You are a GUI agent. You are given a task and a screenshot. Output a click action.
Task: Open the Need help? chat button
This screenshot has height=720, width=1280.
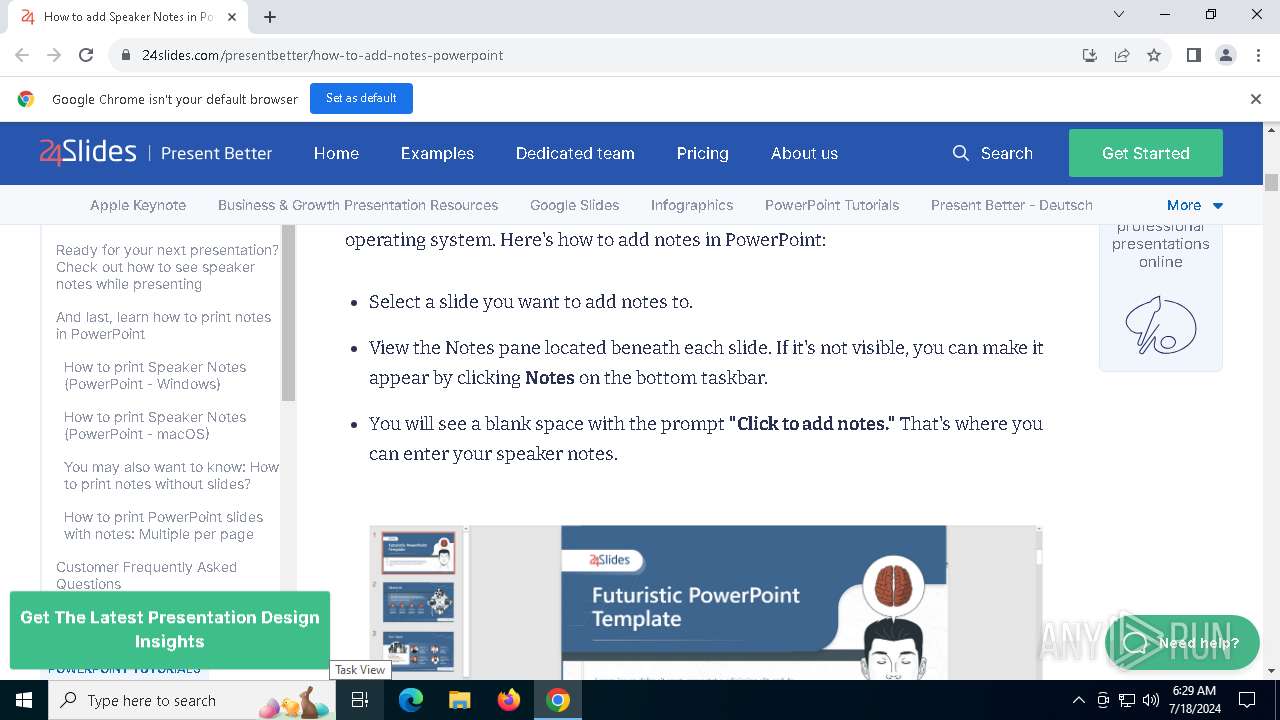[x=1181, y=642]
